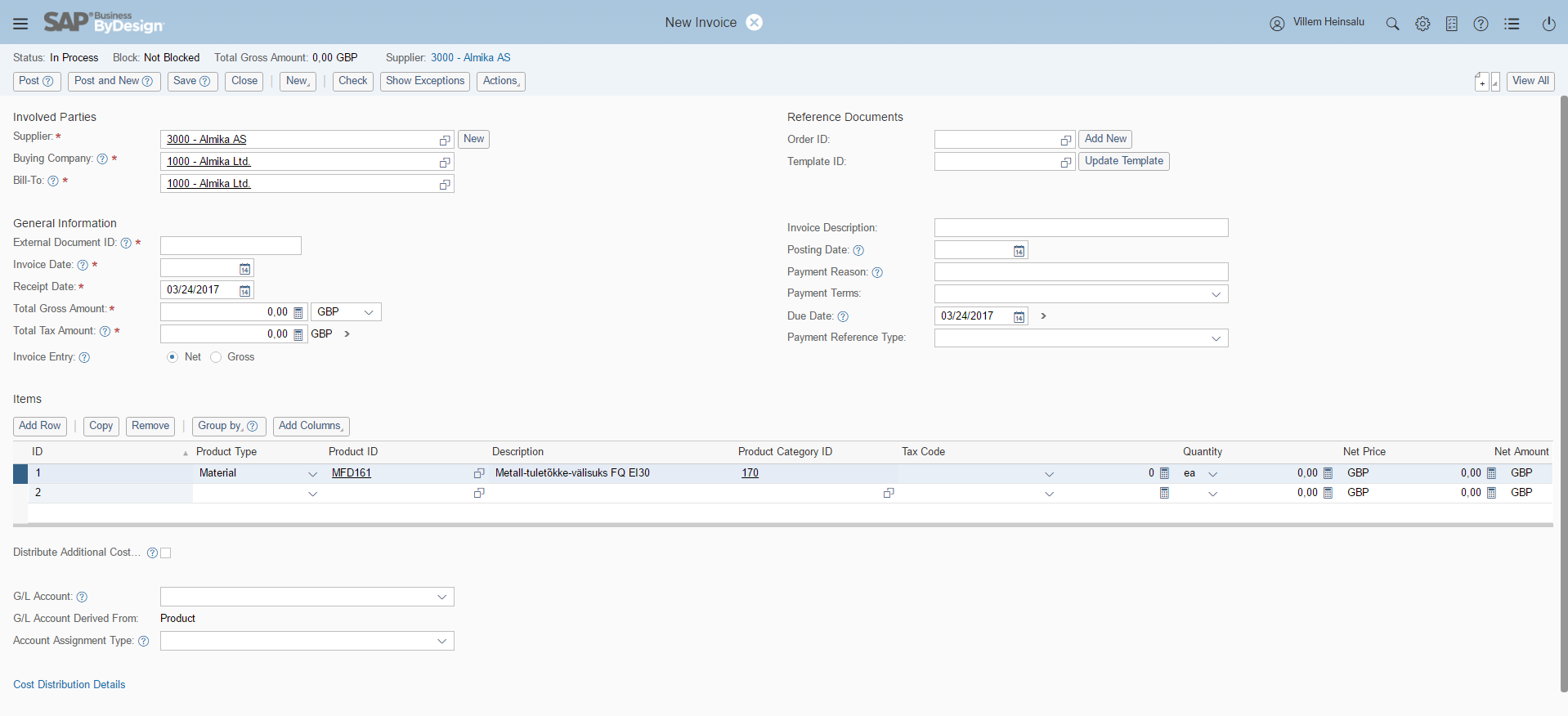
Task: Open Order ID value help icon
Action: (1066, 141)
